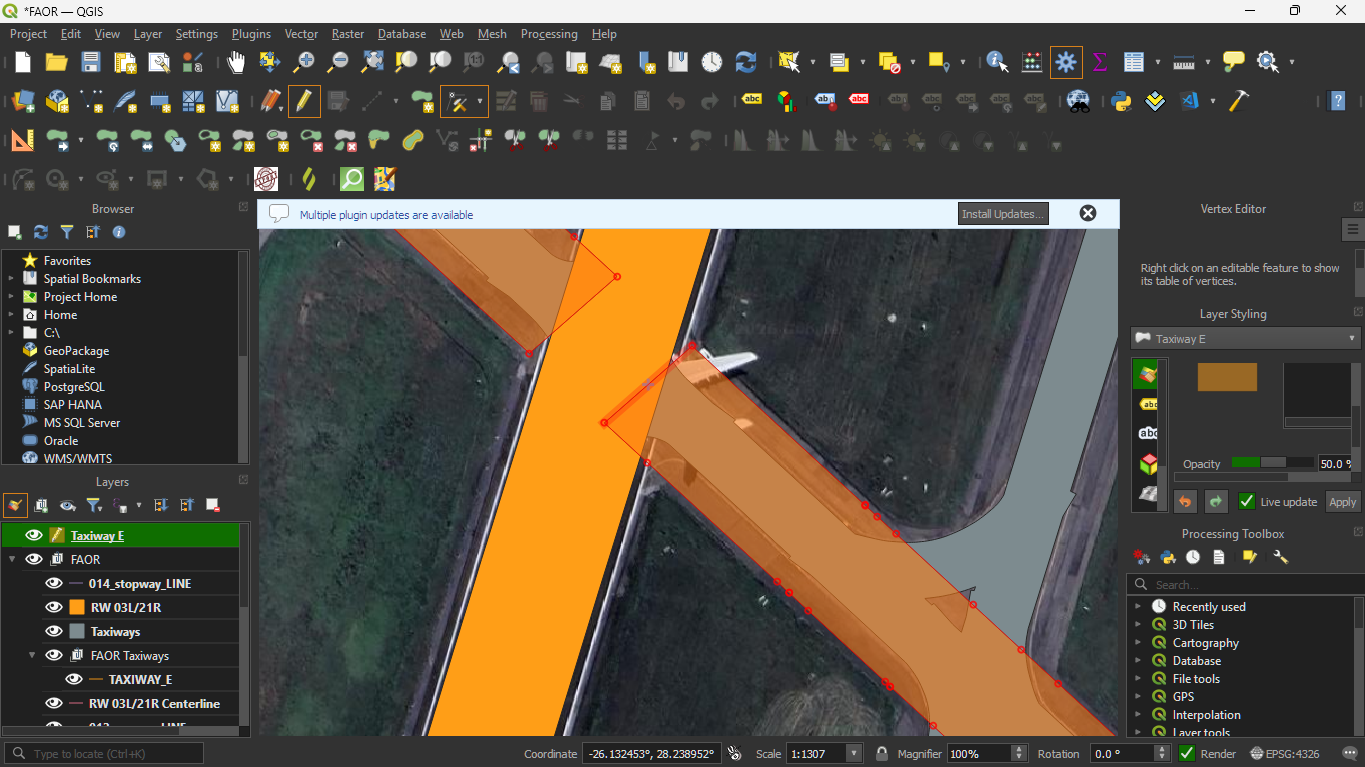
Task: Click the layer Opacity slider
Action: pyautogui.click(x=1272, y=463)
